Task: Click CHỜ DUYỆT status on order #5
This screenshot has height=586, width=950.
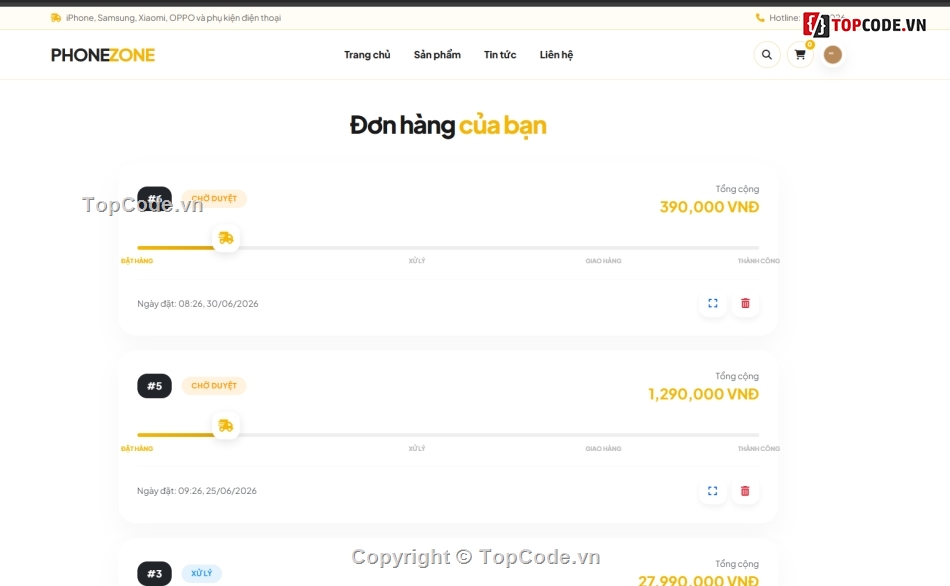Action: tap(214, 385)
